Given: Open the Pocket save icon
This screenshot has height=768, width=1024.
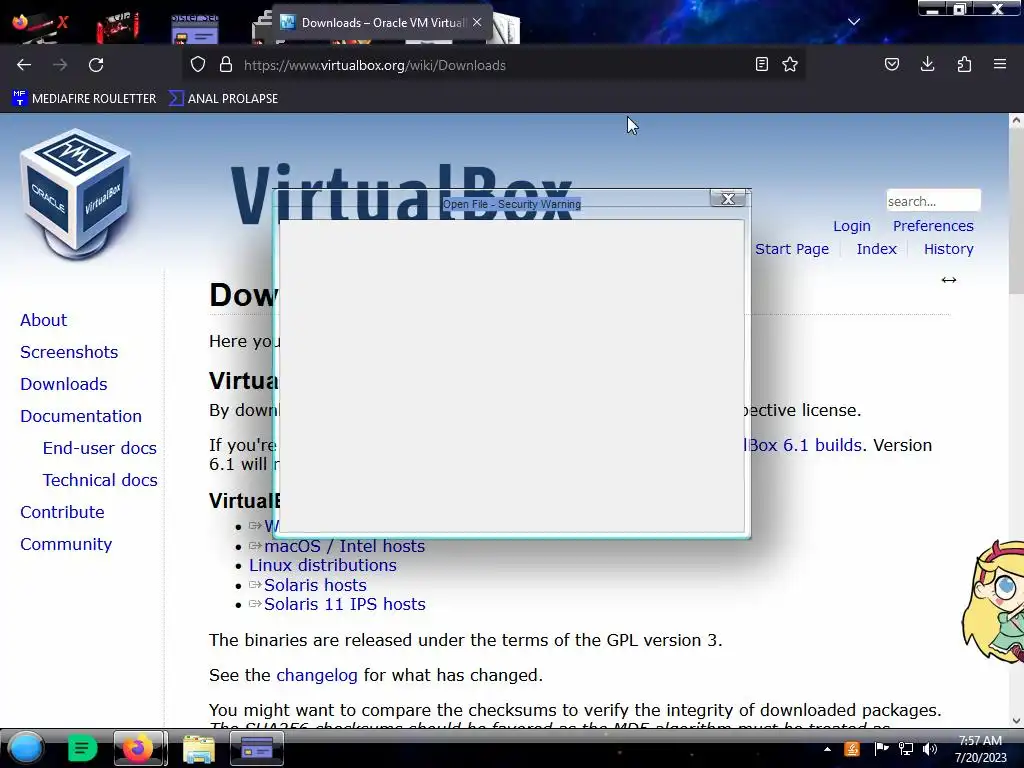Looking at the screenshot, I should click(892, 65).
